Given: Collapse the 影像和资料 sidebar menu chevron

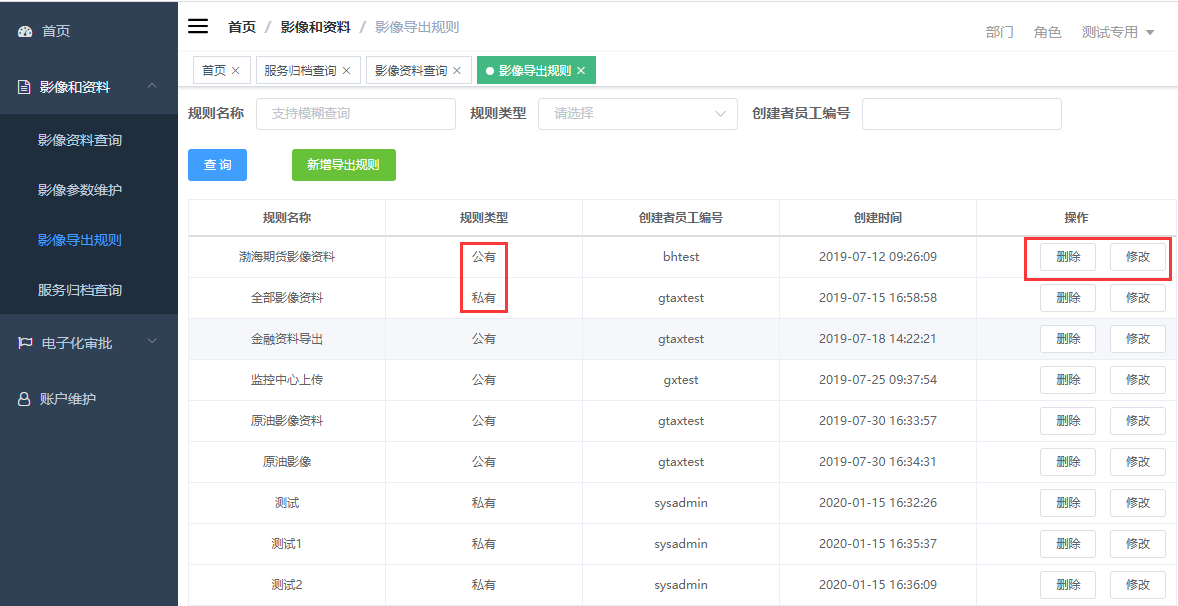Looking at the screenshot, I should point(153,86).
